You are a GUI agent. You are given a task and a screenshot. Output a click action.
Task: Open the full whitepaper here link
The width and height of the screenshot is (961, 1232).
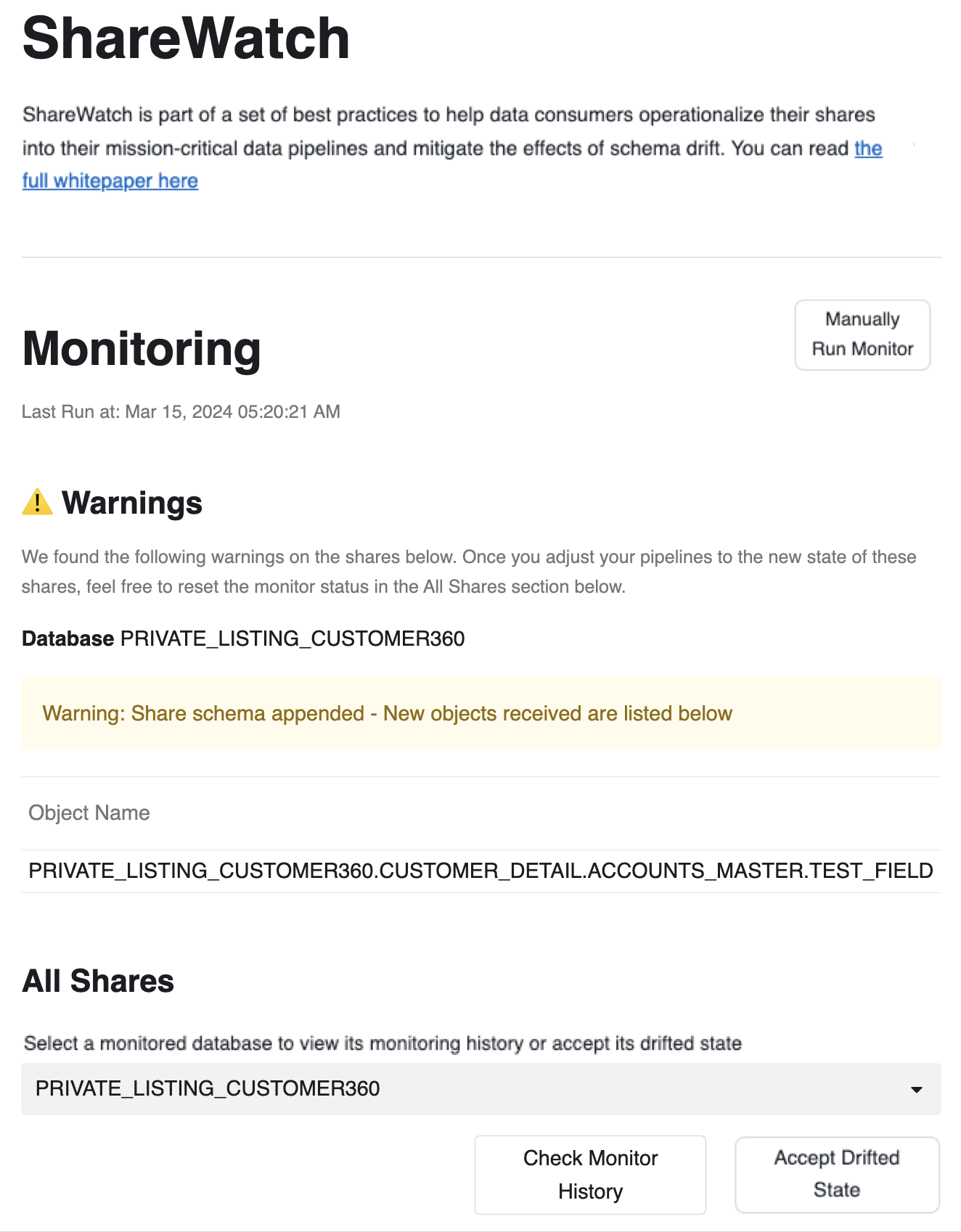click(x=110, y=181)
